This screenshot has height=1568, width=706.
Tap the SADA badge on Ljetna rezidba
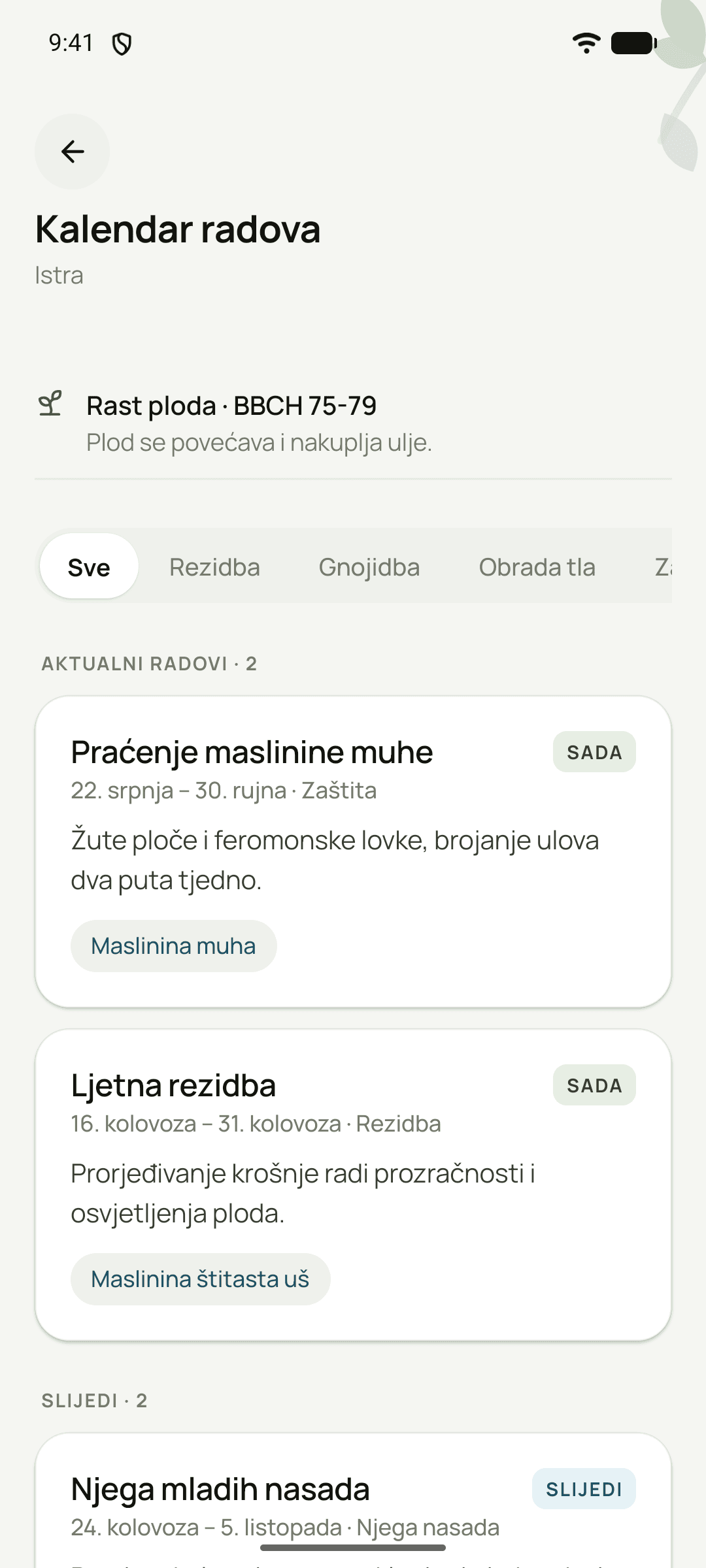[594, 1085]
